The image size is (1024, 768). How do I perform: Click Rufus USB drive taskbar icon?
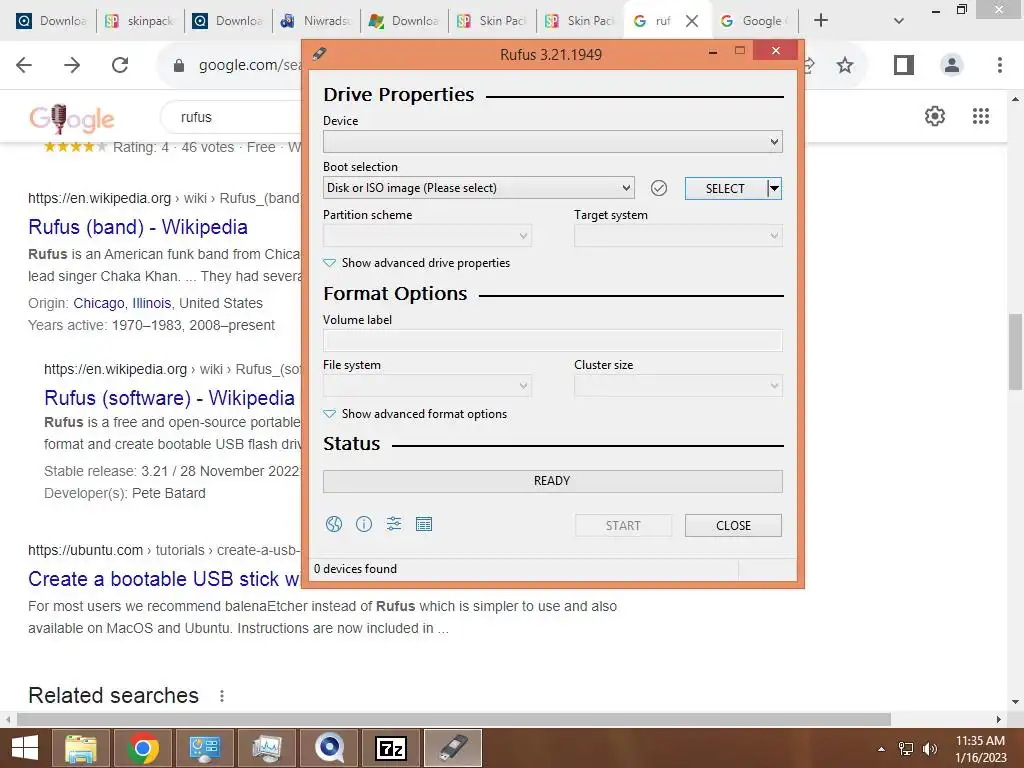453,748
